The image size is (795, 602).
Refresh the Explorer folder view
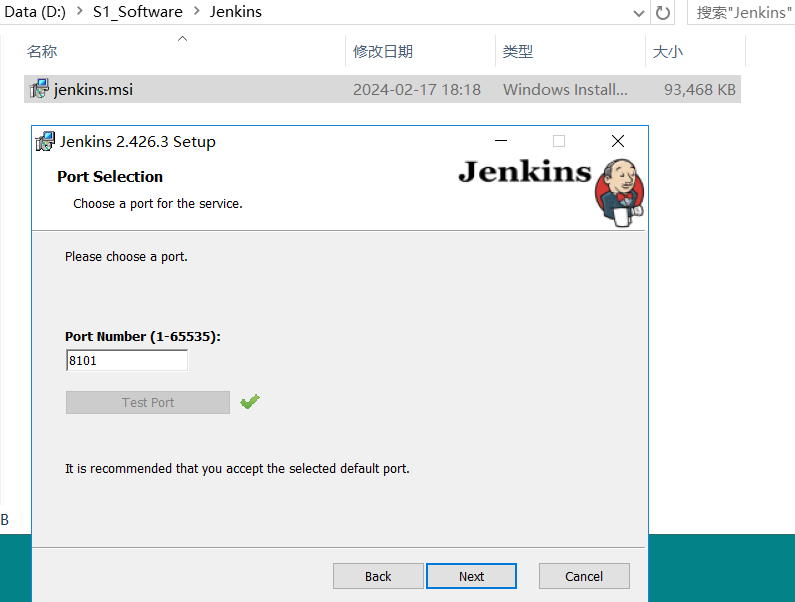[x=663, y=12]
